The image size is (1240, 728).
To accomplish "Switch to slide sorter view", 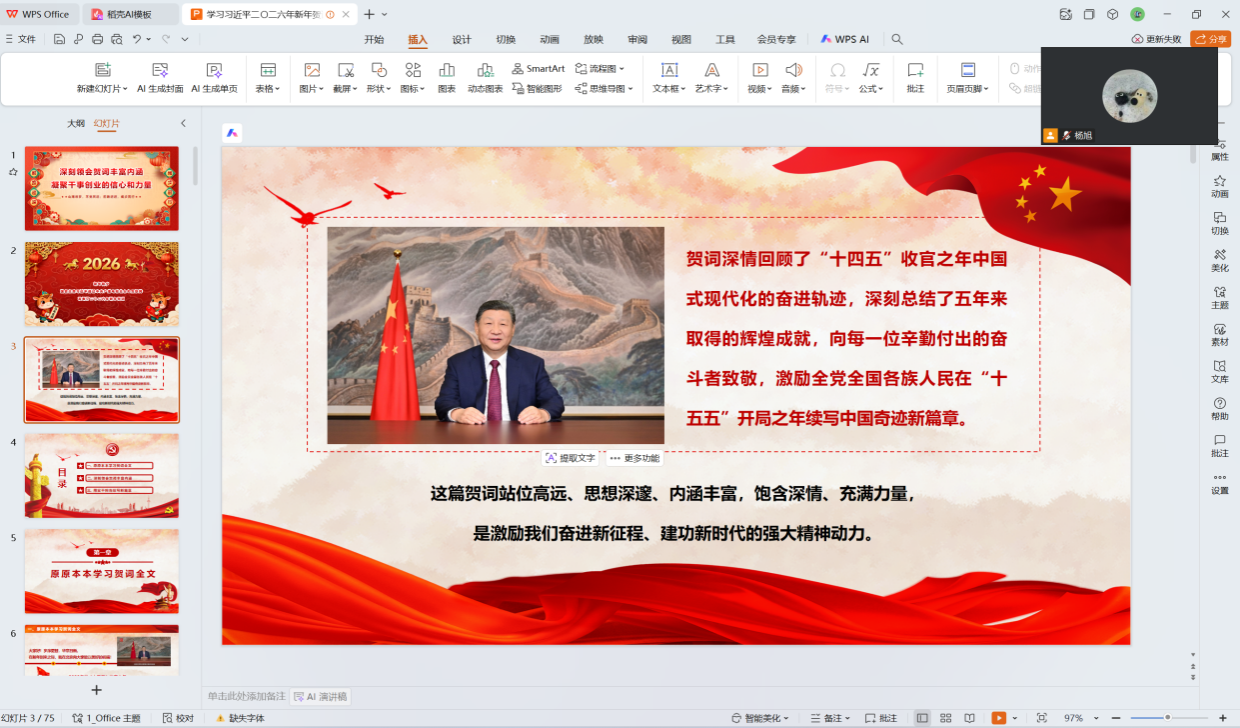I will coord(945,718).
